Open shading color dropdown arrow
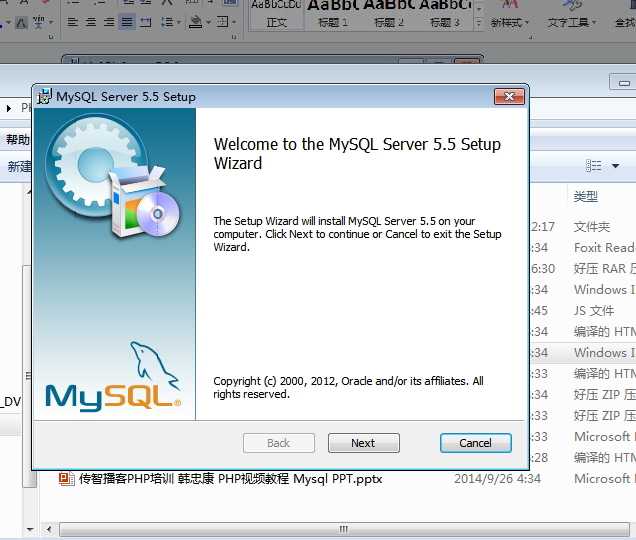636x540 pixels. point(208,22)
